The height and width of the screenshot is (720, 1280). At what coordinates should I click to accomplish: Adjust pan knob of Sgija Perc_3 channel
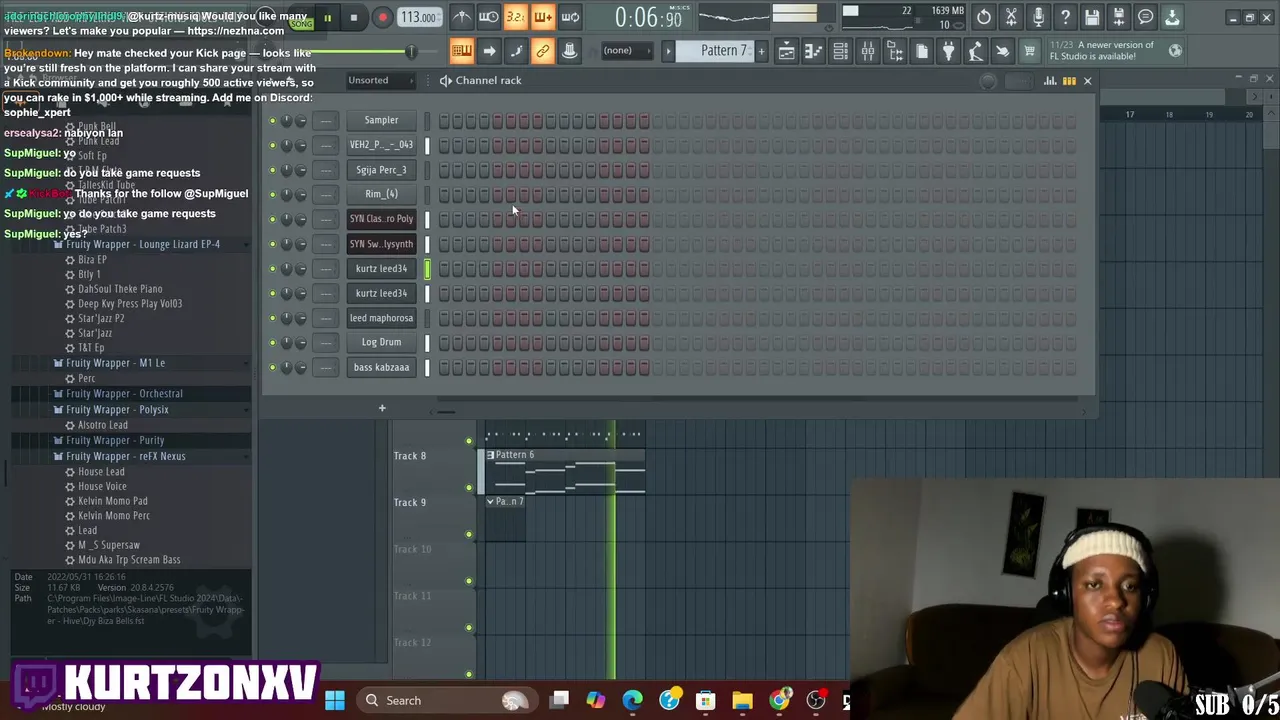tap(287, 170)
